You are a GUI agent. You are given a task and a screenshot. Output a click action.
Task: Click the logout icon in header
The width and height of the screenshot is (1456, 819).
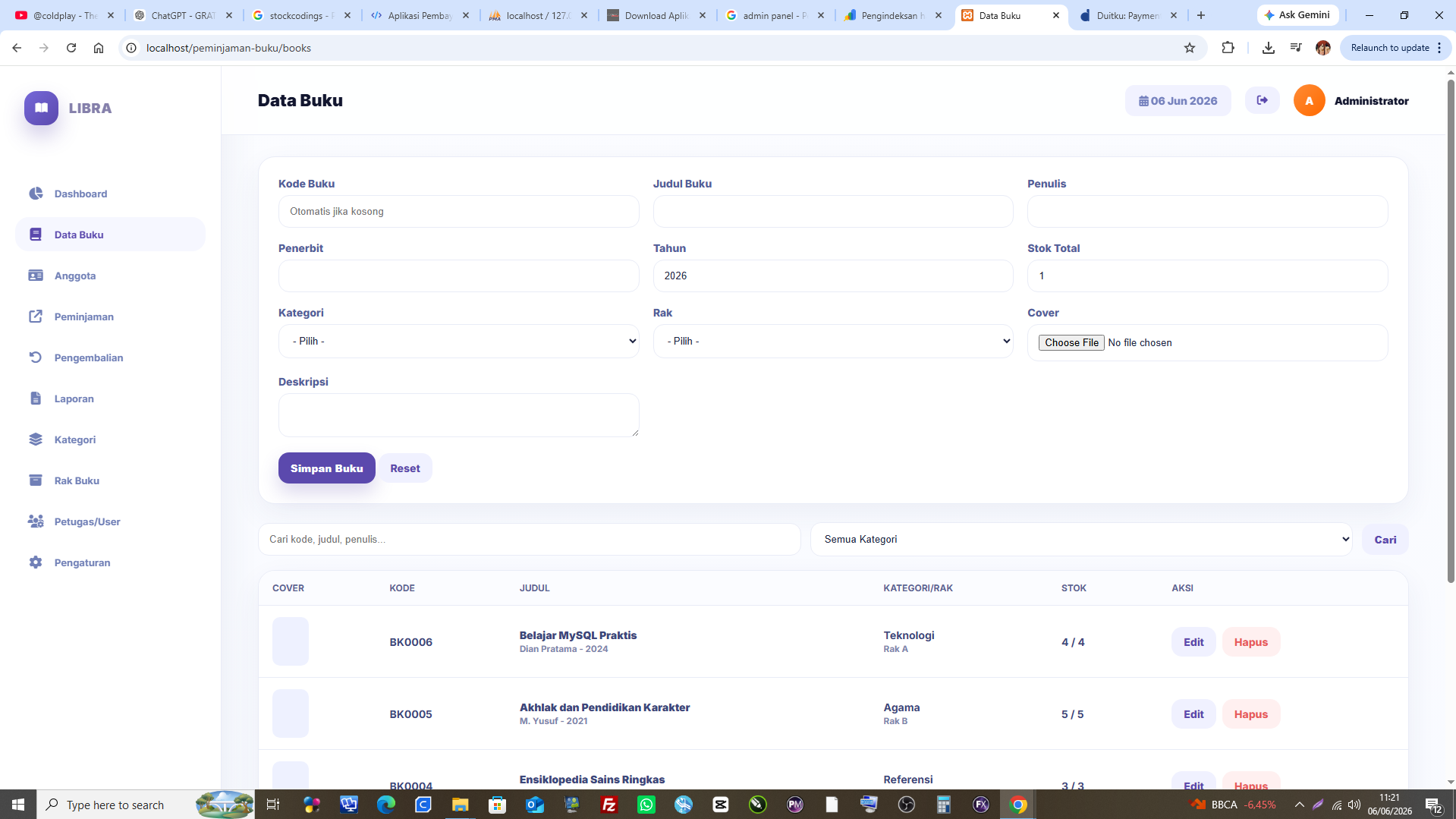pos(1262,100)
